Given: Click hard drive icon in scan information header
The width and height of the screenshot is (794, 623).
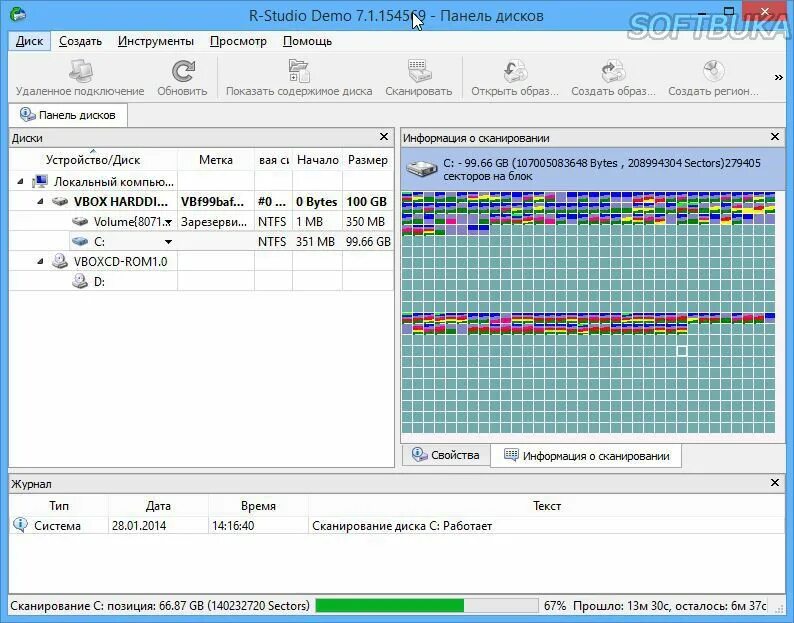Looking at the screenshot, I should pos(421,169).
